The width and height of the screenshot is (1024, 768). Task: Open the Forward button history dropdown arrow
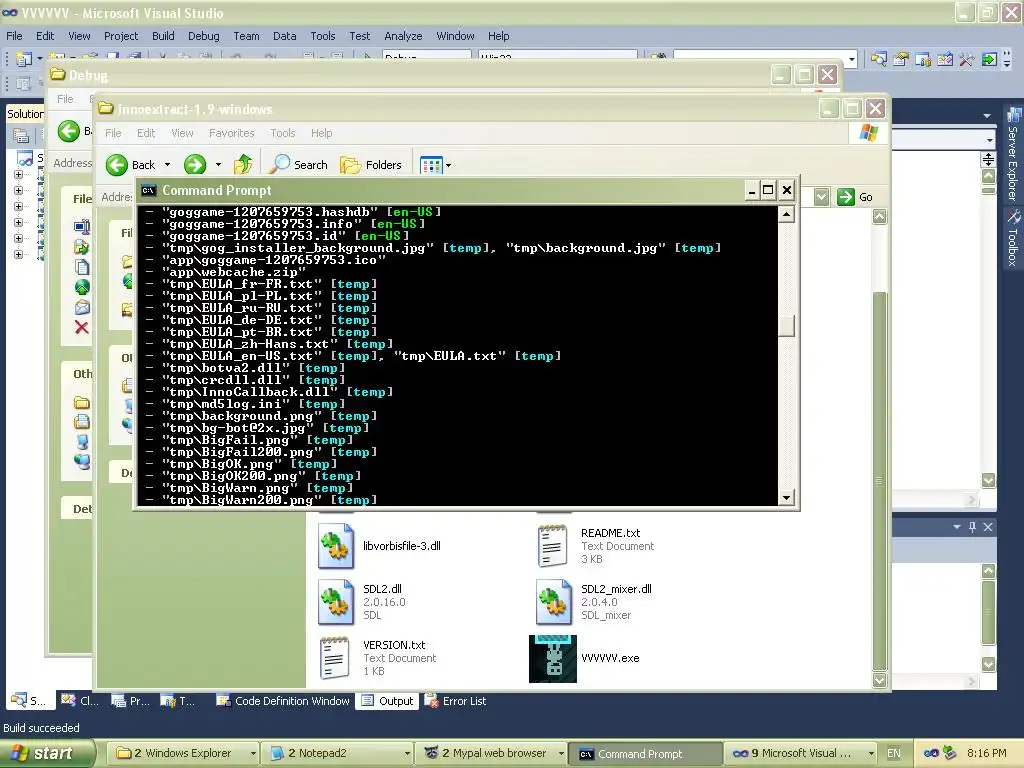(218, 165)
